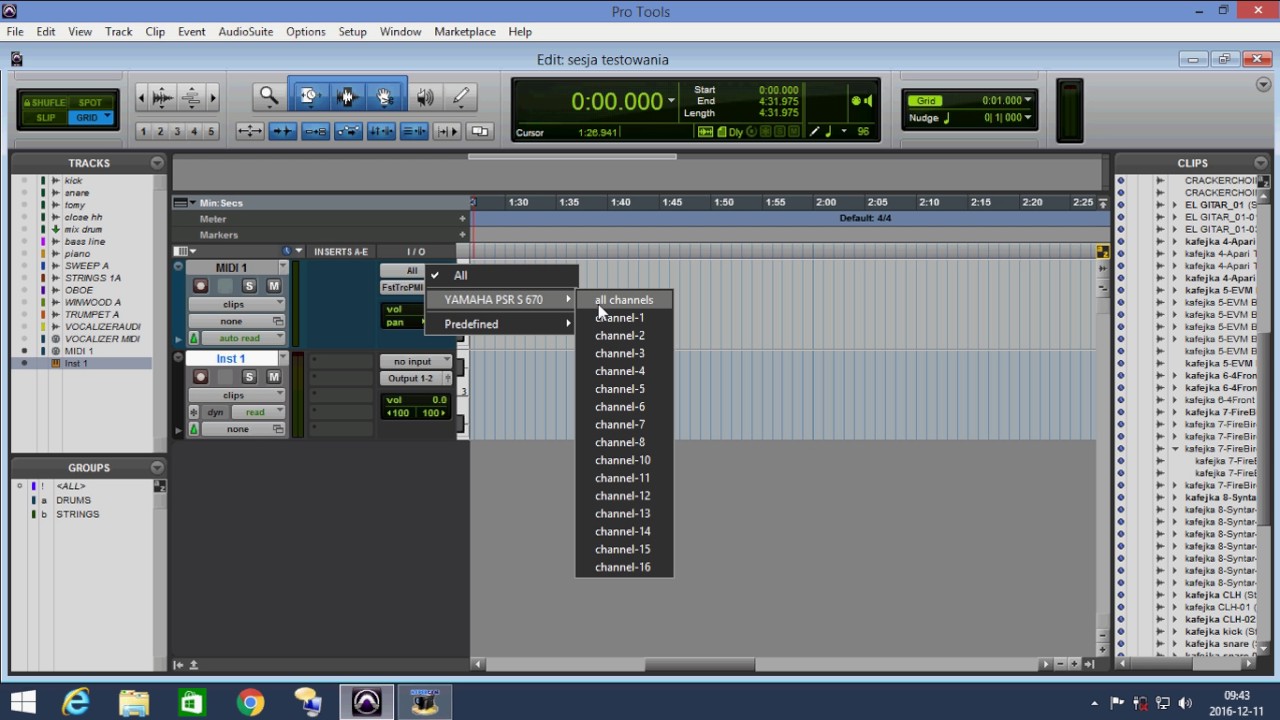
Task: Click Zoom Preset 3 button
Action: coord(177,131)
